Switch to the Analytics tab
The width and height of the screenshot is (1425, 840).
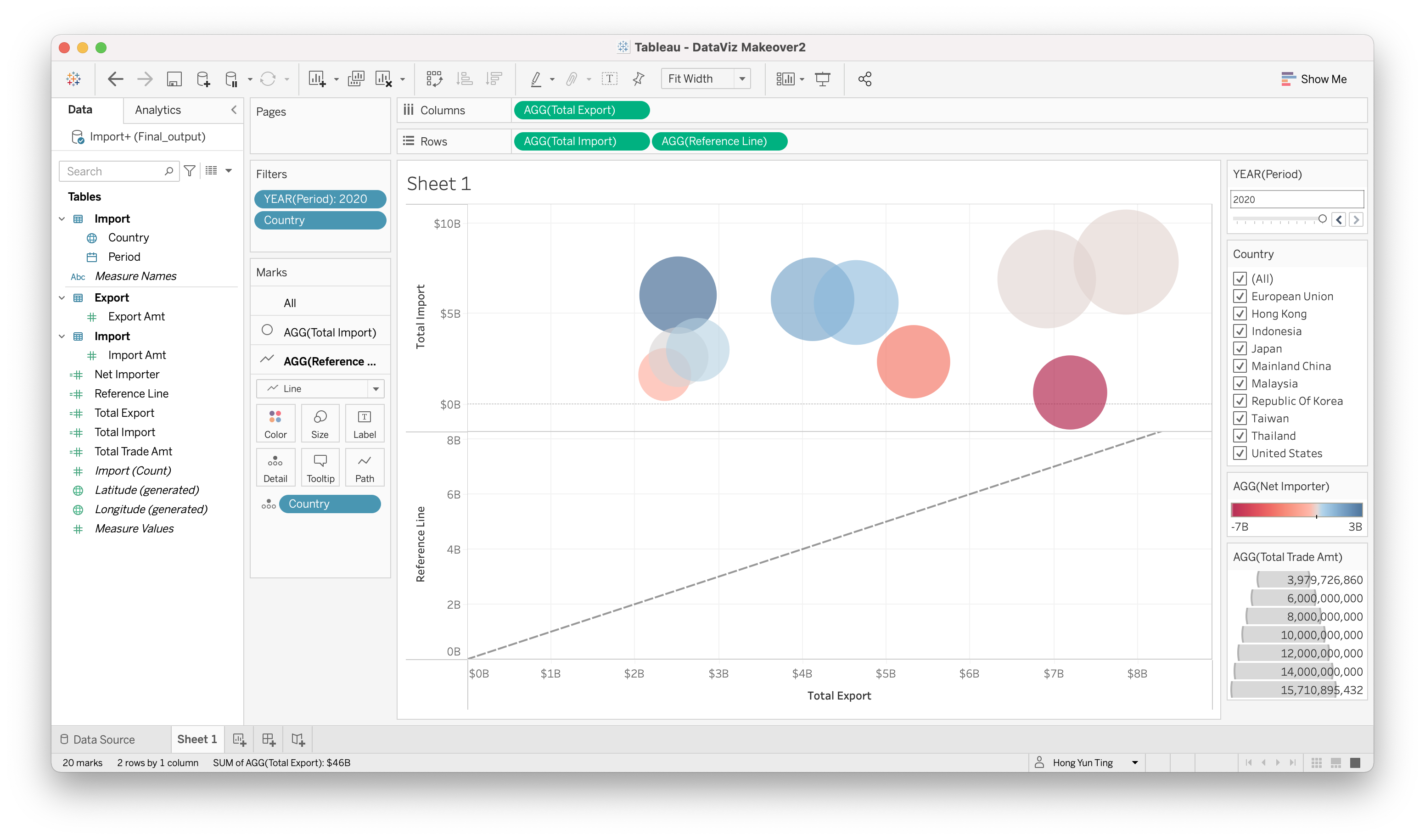158,110
